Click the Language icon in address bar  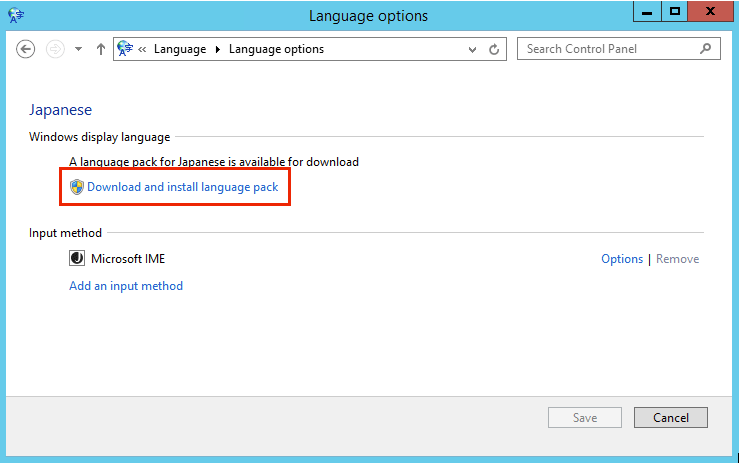pyautogui.click(x=125, y=49)
